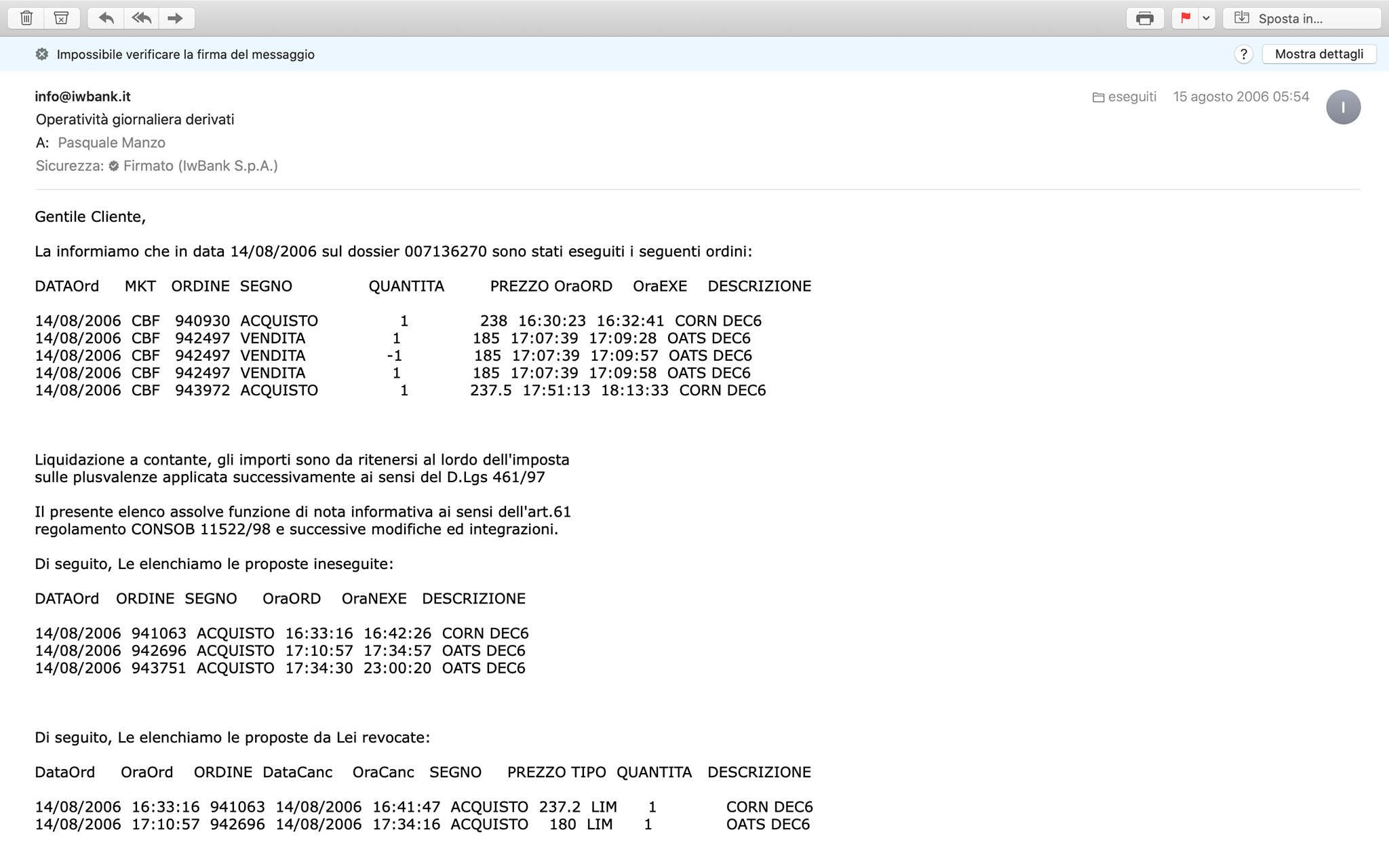The width and height of the screenshot is (1389, 868).
Task: Open the eseguiti mailbox folder label
Action: (1124, 97)
